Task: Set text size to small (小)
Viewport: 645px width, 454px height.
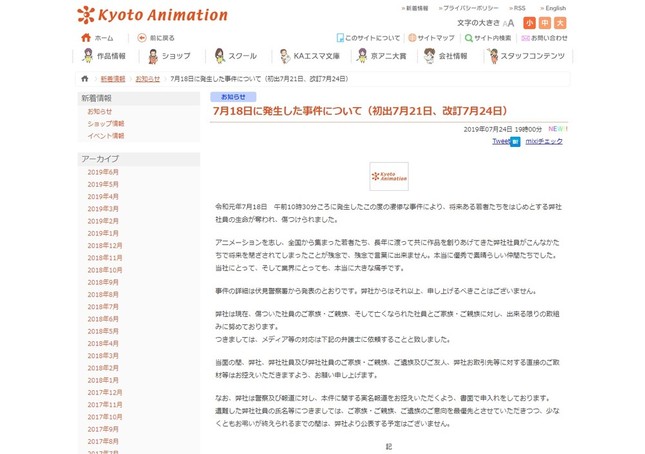Action: [x=529, y=22]
